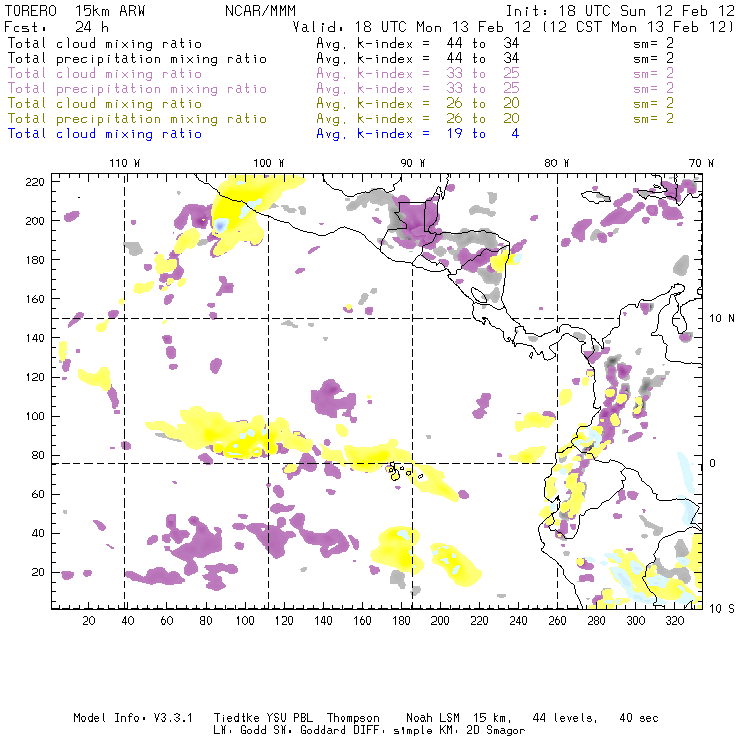Click 'sm= 2' on the purple precipitation row
This screenshot has width=740, height=740.
click(653, 88)
